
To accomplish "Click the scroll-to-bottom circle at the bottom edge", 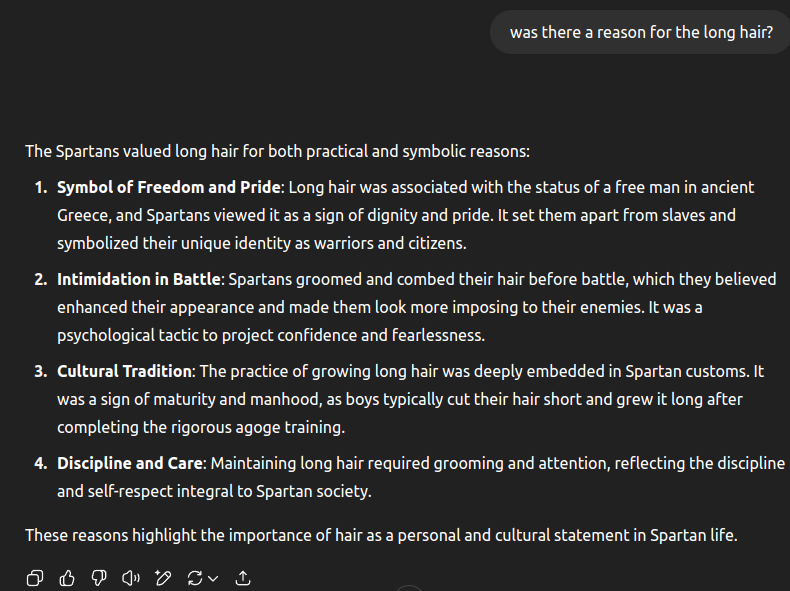I will pyautogui.click(x=409, y=588).
